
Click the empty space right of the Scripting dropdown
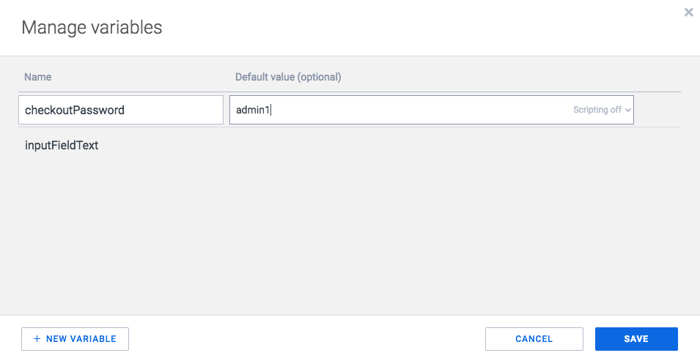click(x=657, y=110)
